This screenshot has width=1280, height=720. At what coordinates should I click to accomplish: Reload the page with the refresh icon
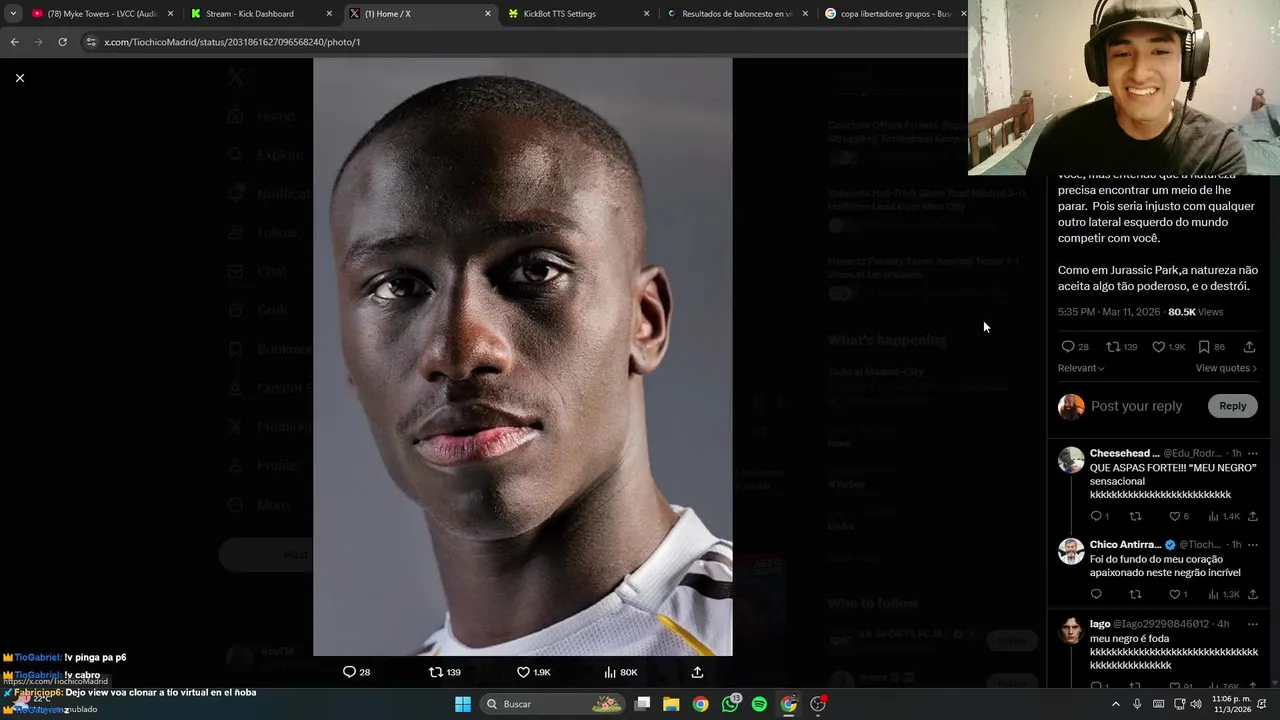[62, 42]
